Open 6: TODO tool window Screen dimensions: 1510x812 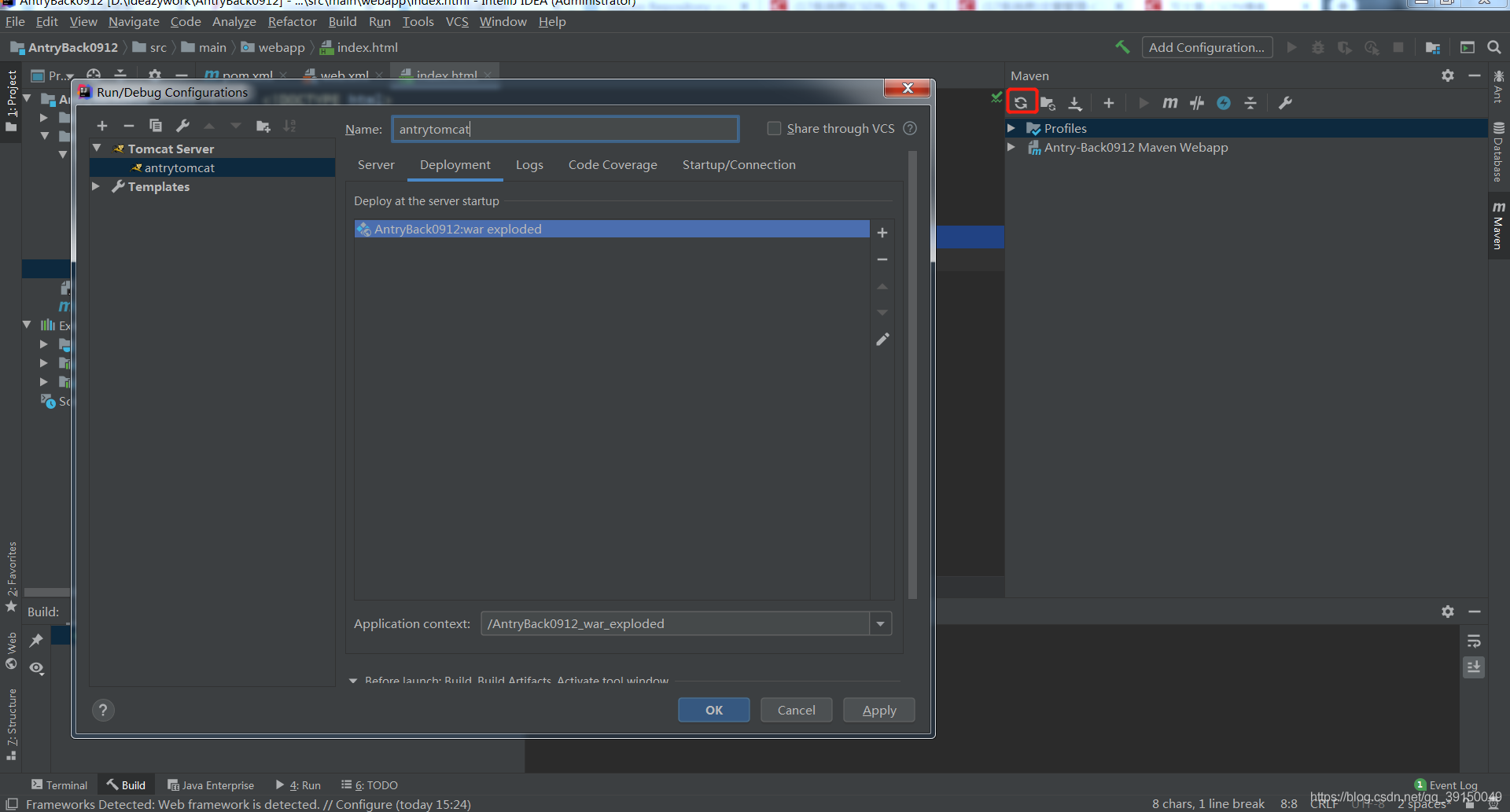tap(370, 785)
